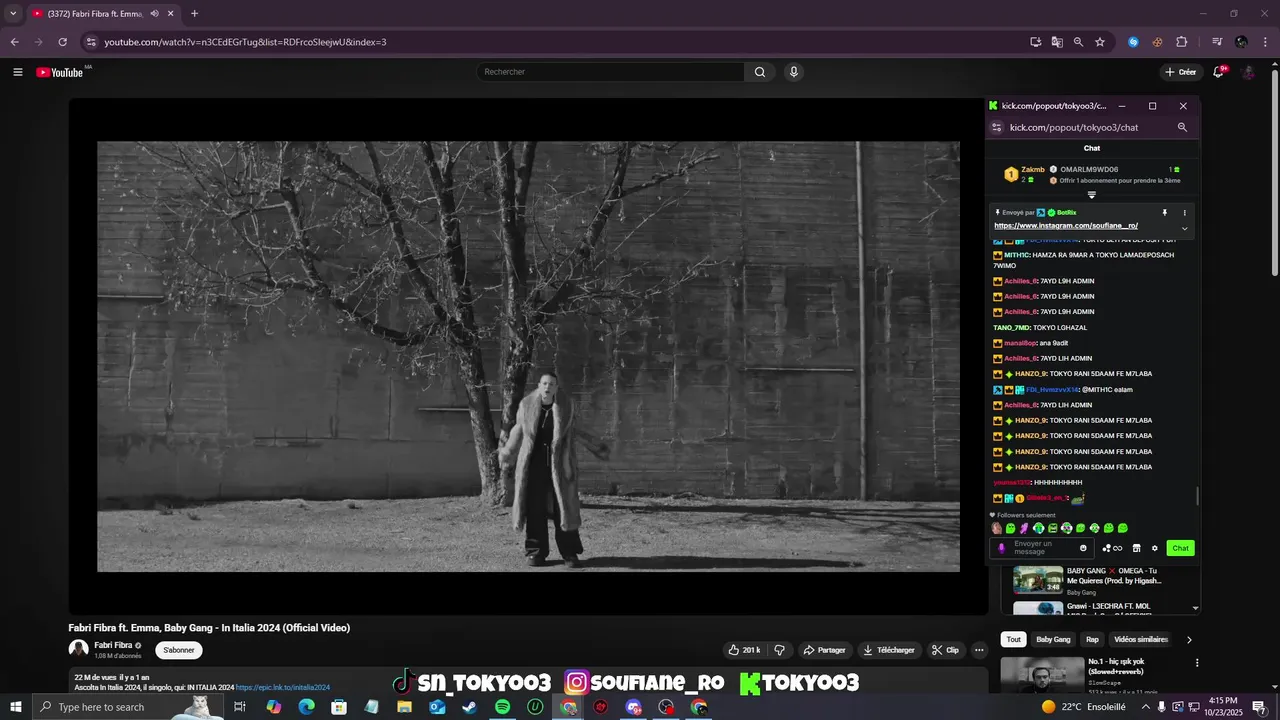Select the Rap filter chip

(x=1092, y=640)
